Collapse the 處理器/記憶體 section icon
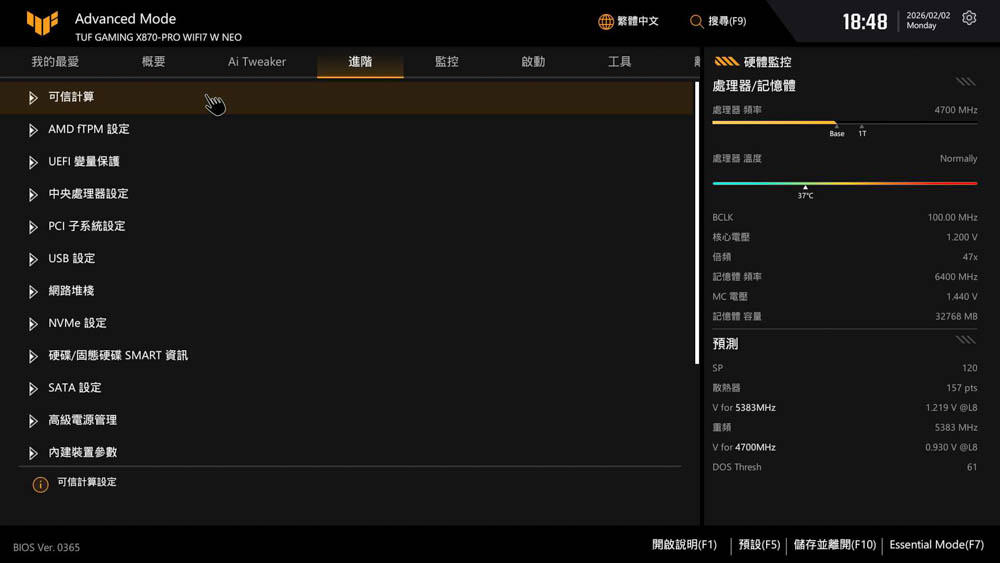This screenshot has height=563, width=1000. [x=965, y=83]
